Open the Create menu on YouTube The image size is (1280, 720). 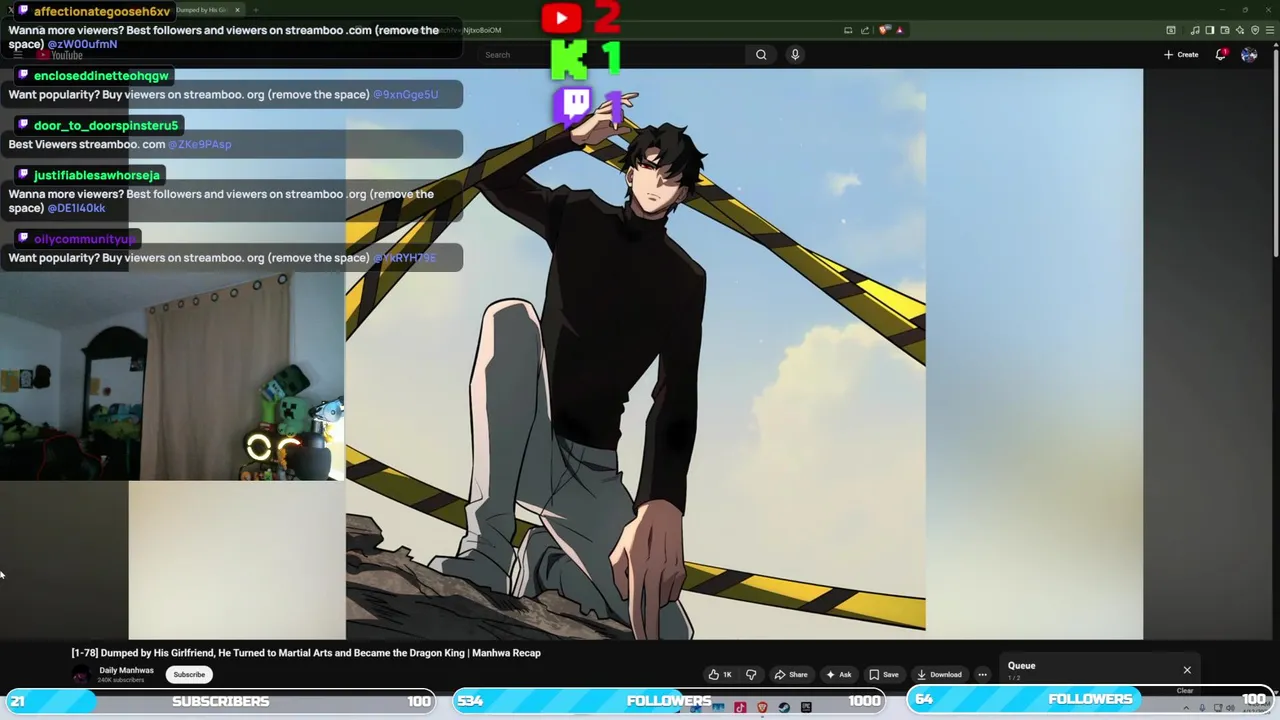pos(1181,55)
